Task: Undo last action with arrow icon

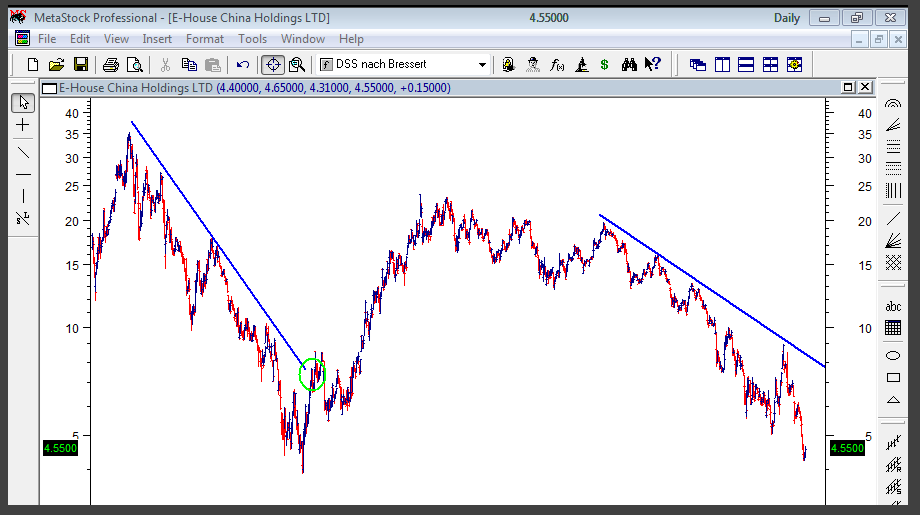Action: click(243, 65)
